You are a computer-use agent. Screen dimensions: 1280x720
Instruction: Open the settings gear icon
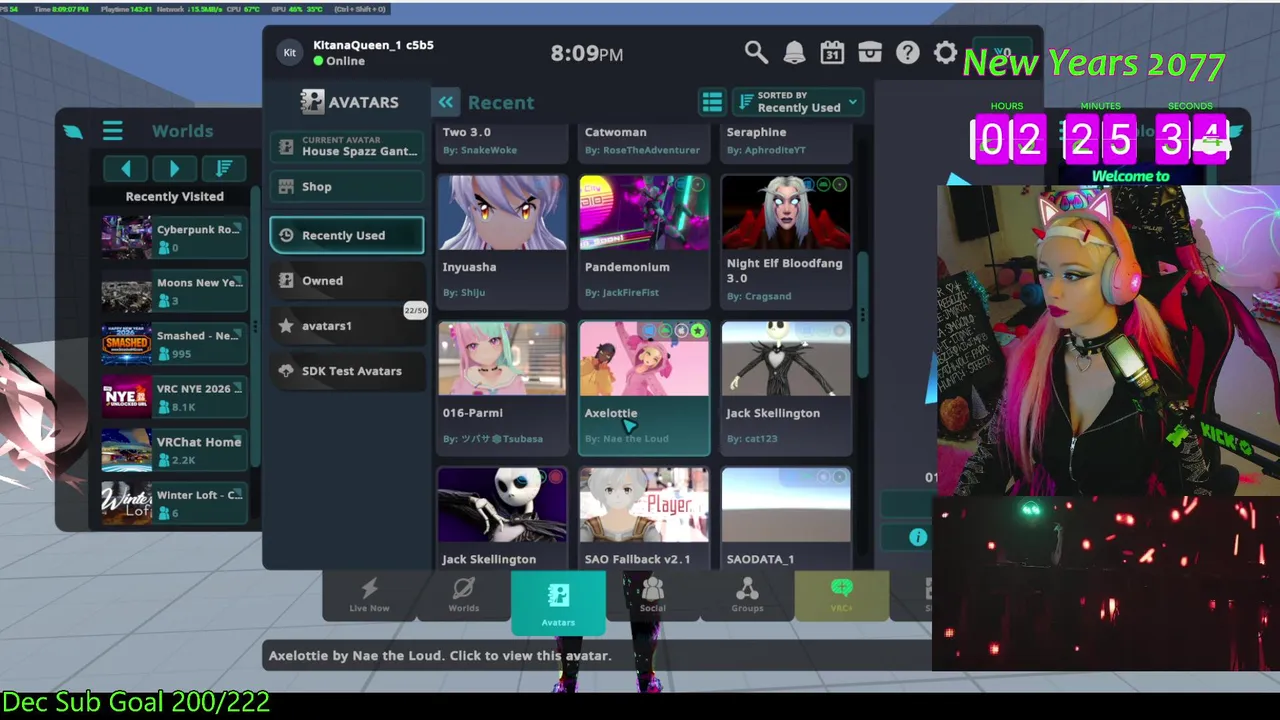(945, 53)
